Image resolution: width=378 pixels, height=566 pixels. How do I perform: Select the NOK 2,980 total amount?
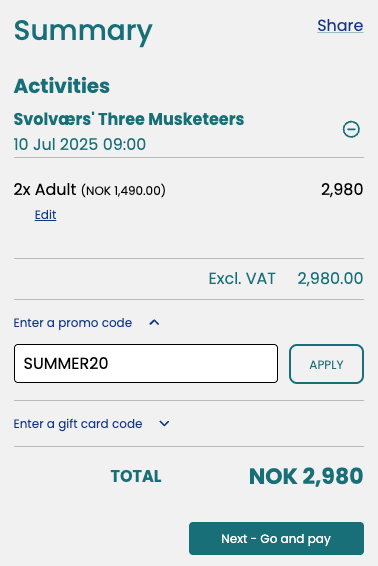(x=306, y=476)
